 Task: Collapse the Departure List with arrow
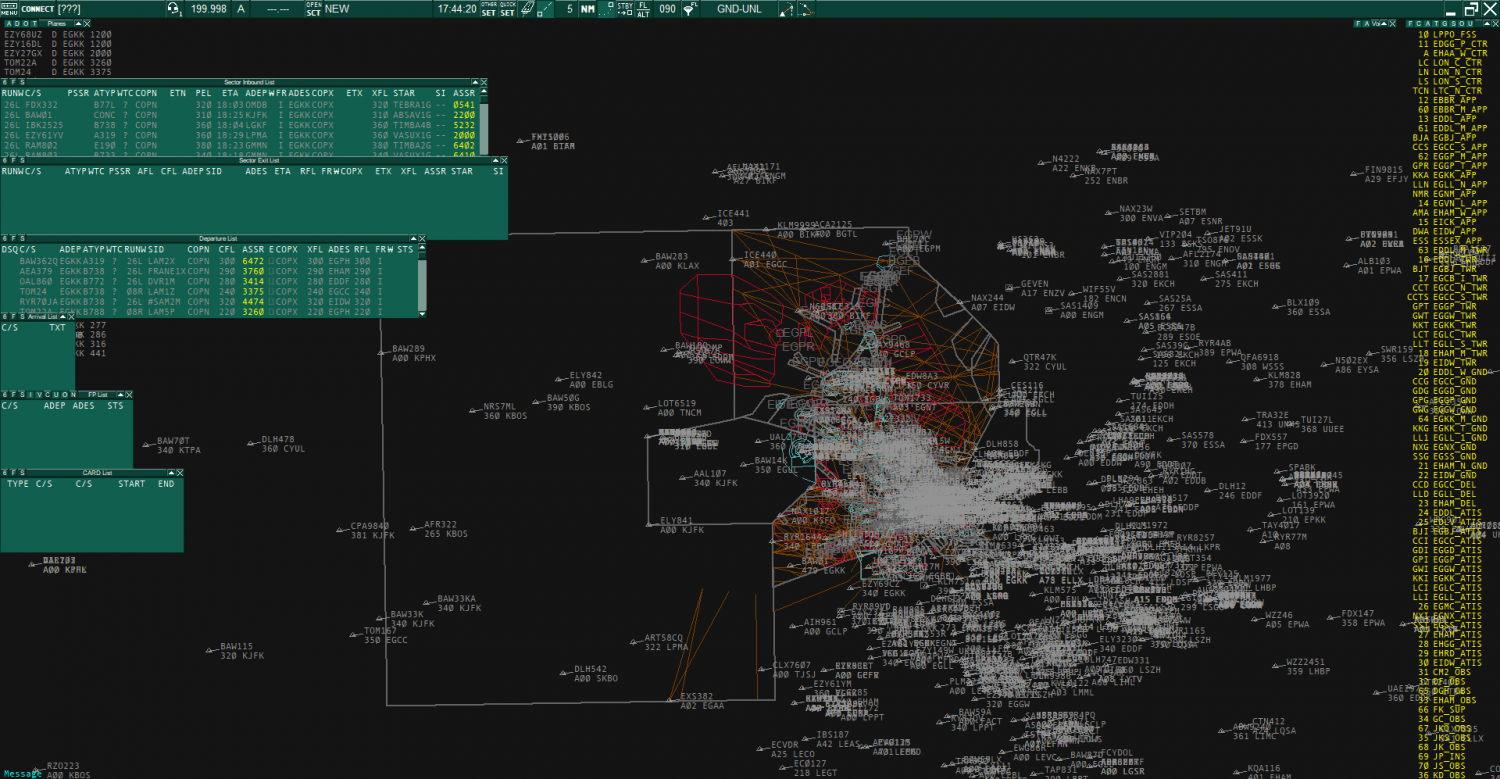pos(412,239)
